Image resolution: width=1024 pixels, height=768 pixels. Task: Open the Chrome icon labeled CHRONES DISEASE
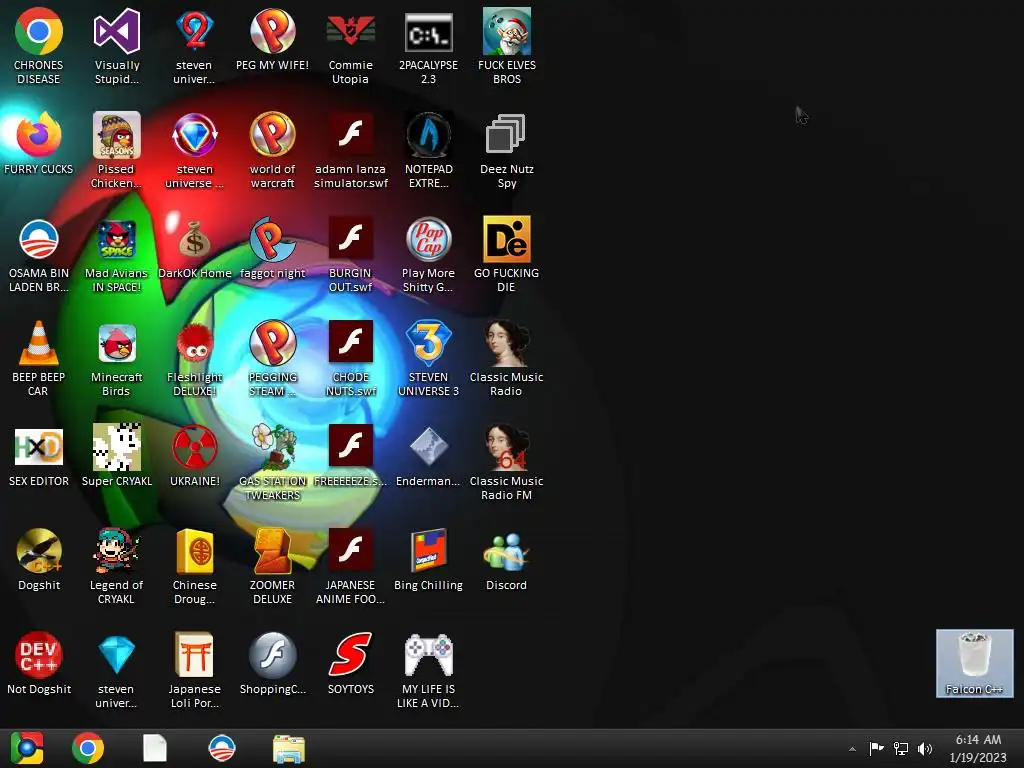click(39, 31)
